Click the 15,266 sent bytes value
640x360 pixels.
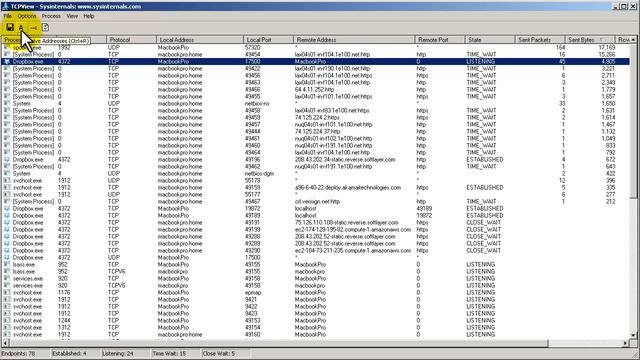[607, 54]
